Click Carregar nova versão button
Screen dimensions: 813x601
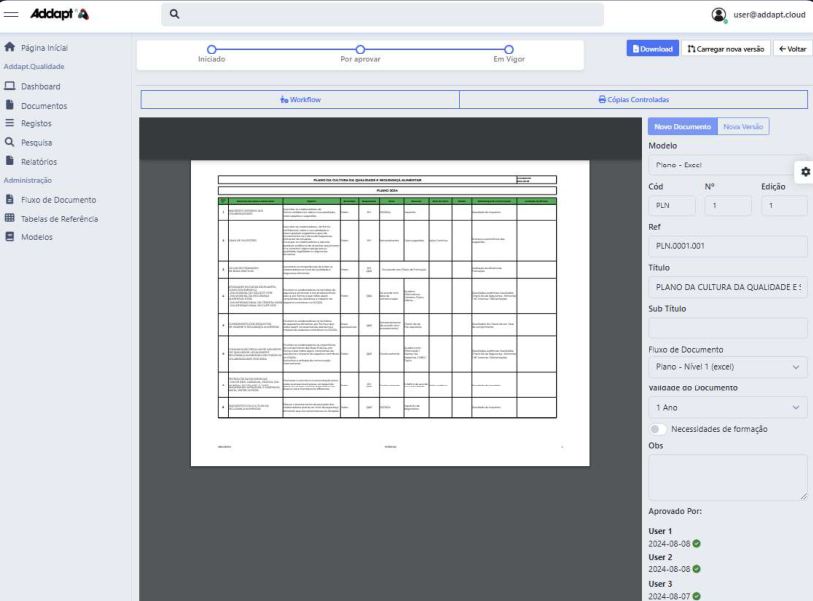click(726, 49)
